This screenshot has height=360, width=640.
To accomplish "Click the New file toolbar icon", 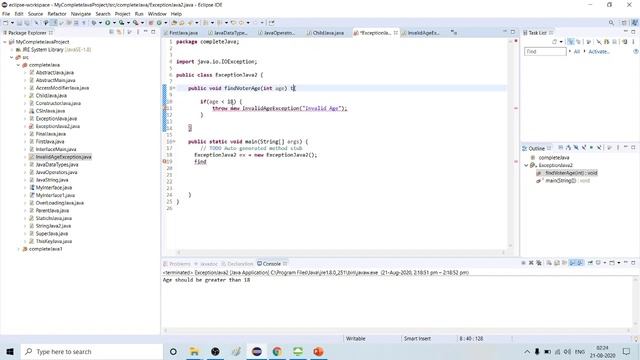I will coord(5,23).
